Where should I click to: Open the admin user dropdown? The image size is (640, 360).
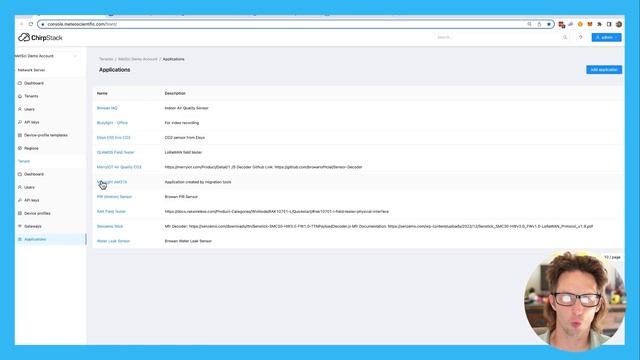click(x=607, y=37)
